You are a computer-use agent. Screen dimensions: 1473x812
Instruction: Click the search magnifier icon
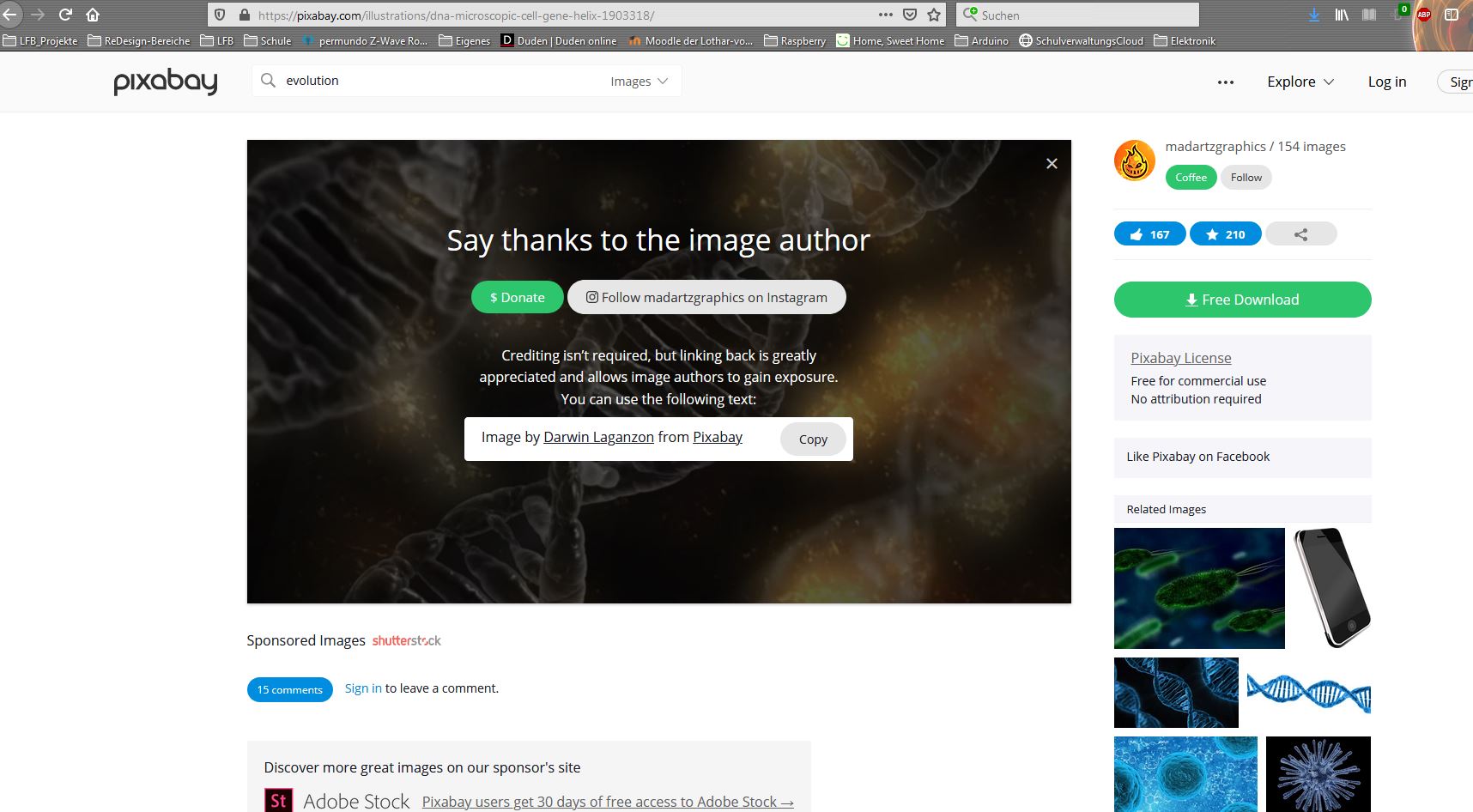click(268, 80)
